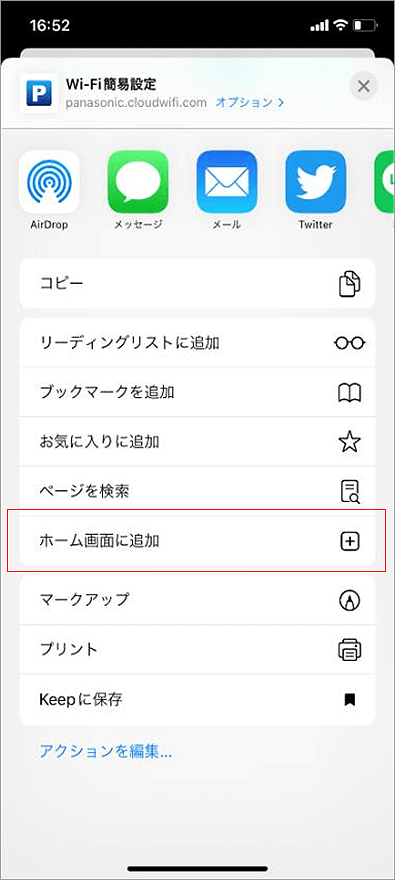The height and width of the screenshot is (880, 395).
Task: Select ホーム画面に追加 option
Action: click(x=198, y=540)
